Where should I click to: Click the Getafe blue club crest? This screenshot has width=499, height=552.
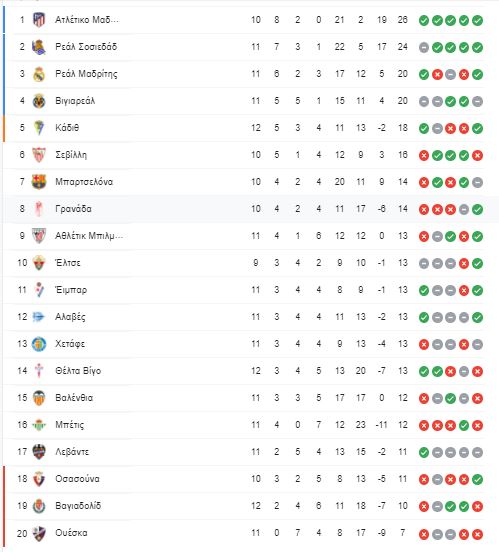[x=39, y=344]
